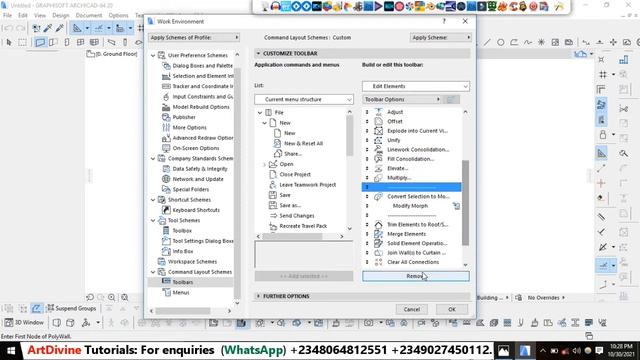Toggle Suspend Groups in ARCHICAD window

pyautogui.click(x=71, y=308)
